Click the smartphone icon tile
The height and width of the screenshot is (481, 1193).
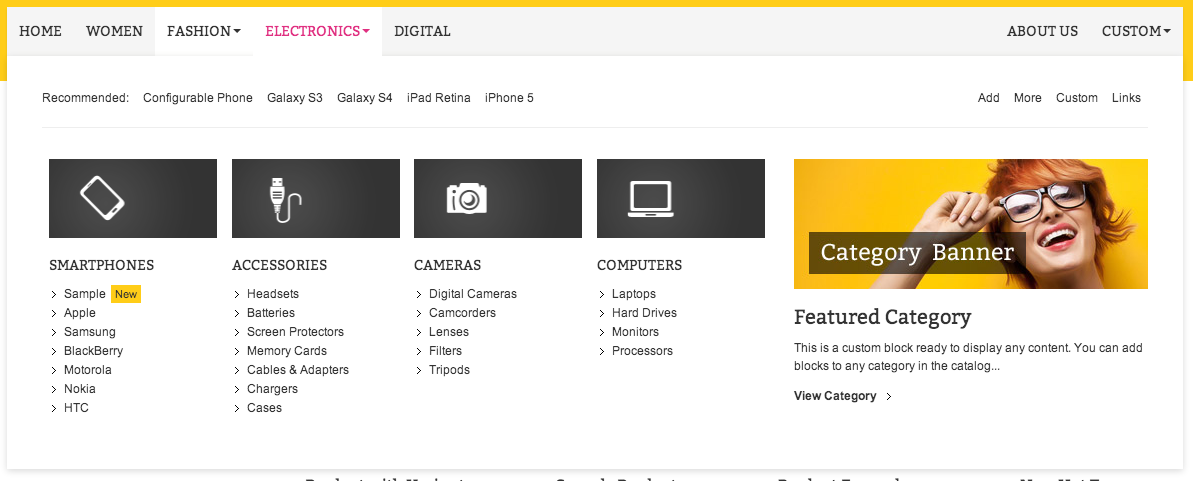133,199
